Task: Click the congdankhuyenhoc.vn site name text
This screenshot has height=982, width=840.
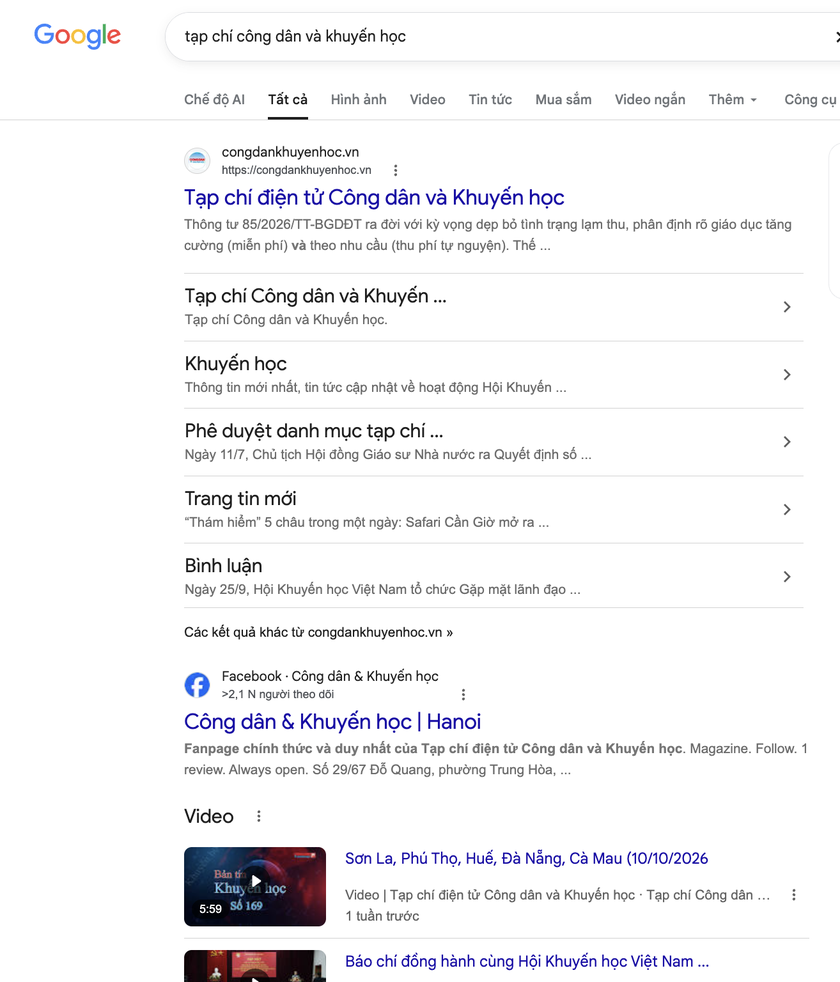Action: click(290, 152)
